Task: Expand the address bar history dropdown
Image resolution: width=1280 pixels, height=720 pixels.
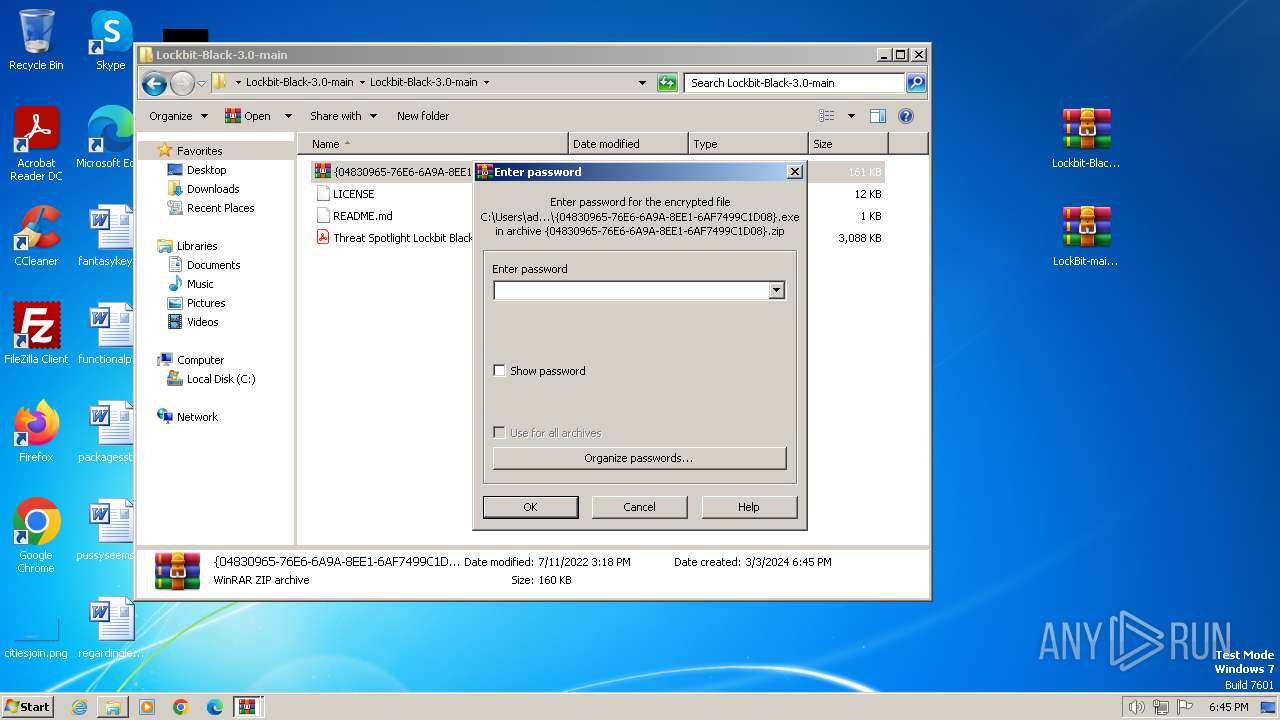Action: [642, 83]
